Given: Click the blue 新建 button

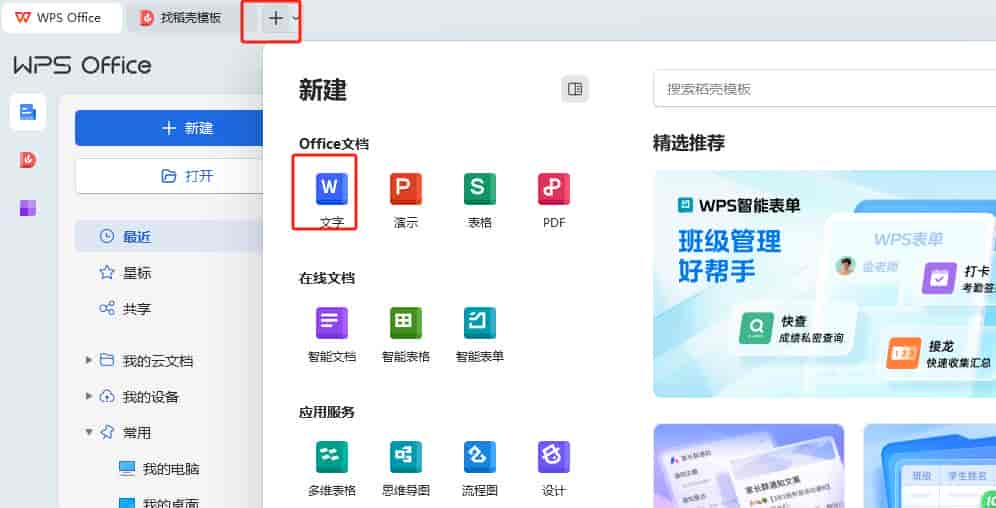Looking at the screenshot, I should click(168, 128).
